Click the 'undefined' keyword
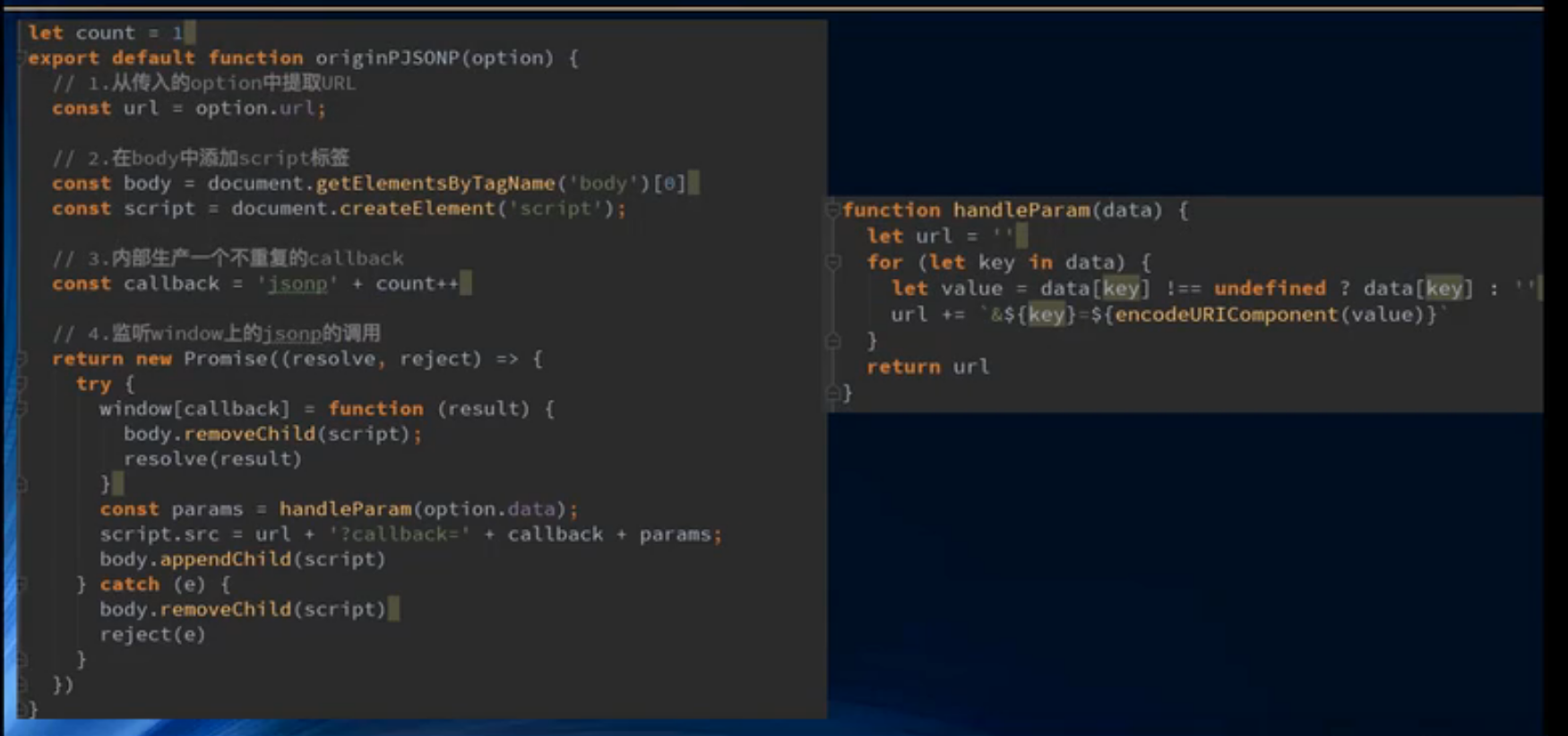 pyautogui.click(x=1270, y=289)
